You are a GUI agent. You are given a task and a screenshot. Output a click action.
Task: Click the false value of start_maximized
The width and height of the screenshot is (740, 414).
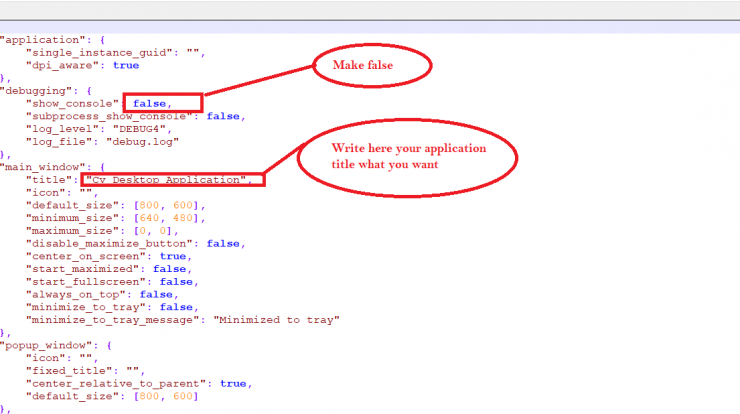(x=169, y=270)
